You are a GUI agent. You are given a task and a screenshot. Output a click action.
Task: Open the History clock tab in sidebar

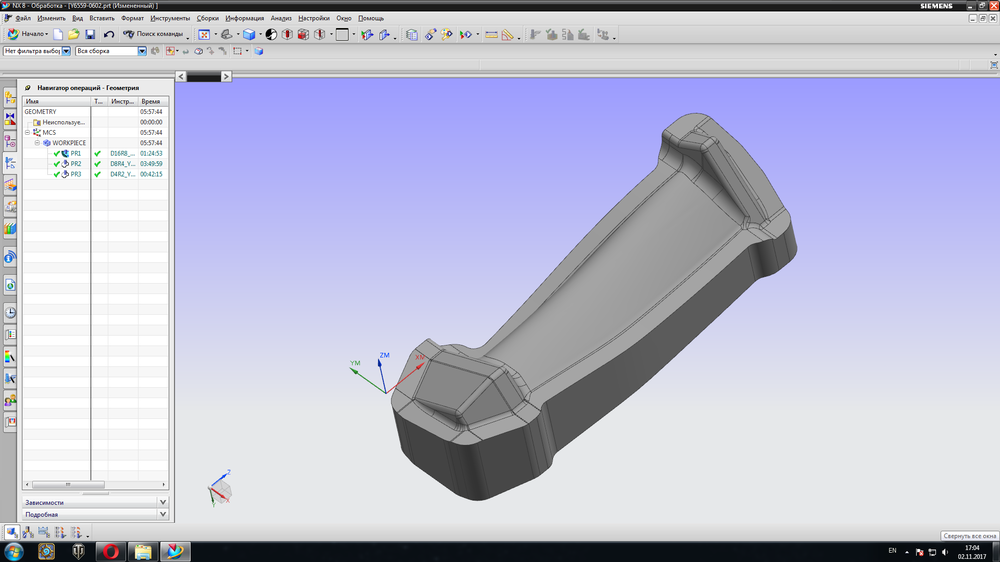click(10, 312)
